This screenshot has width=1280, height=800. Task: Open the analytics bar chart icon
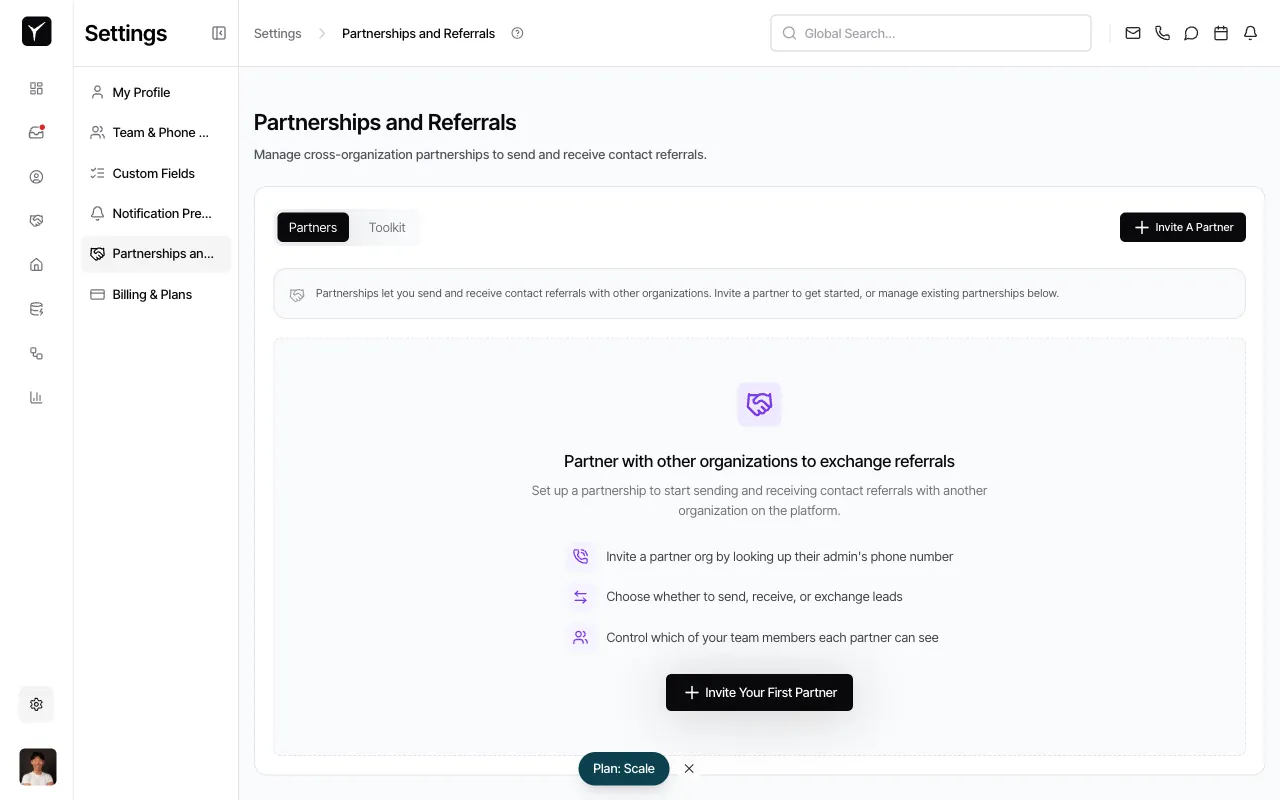coord(36,397)
